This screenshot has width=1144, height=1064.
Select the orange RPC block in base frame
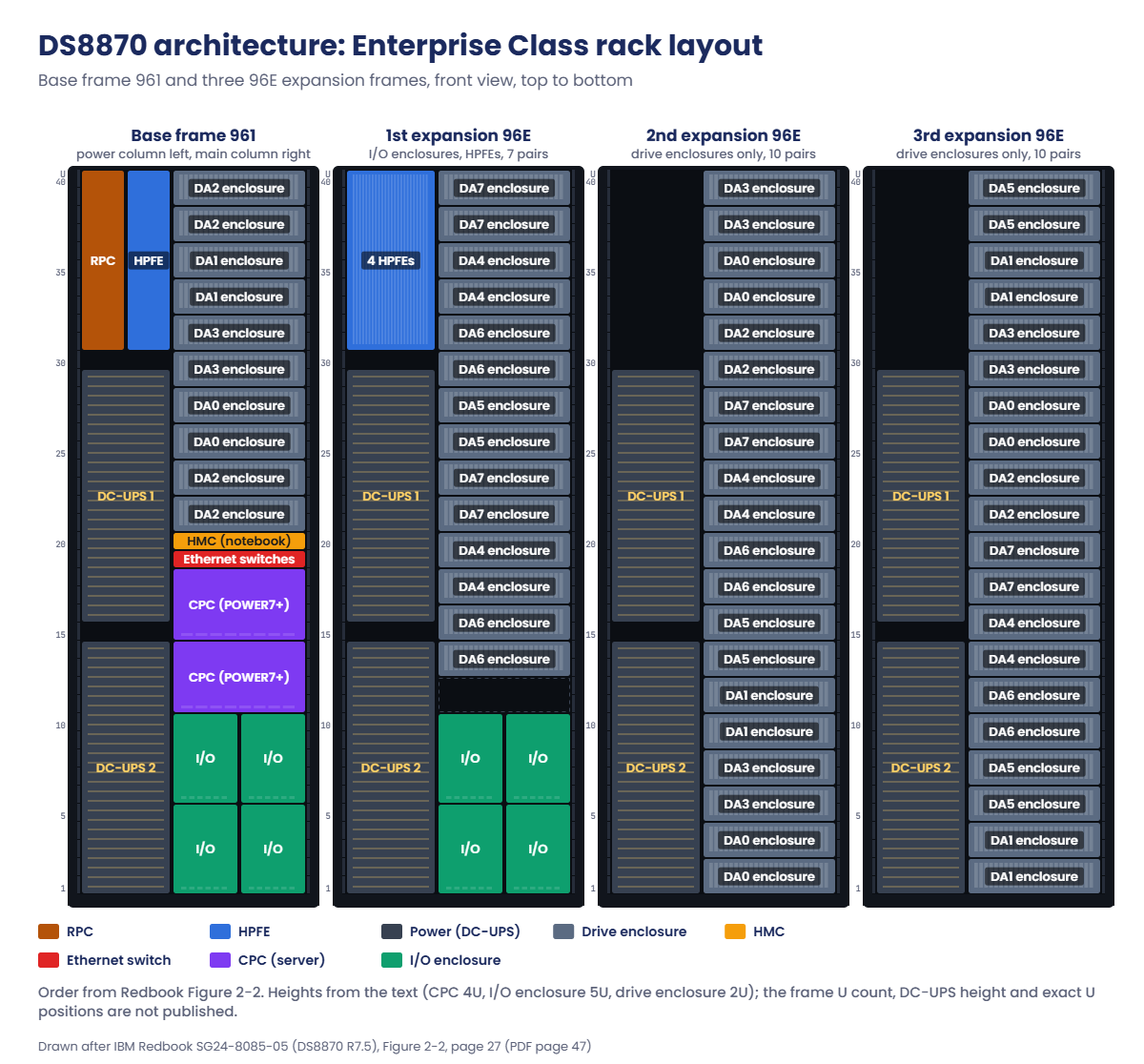(103, 260)
